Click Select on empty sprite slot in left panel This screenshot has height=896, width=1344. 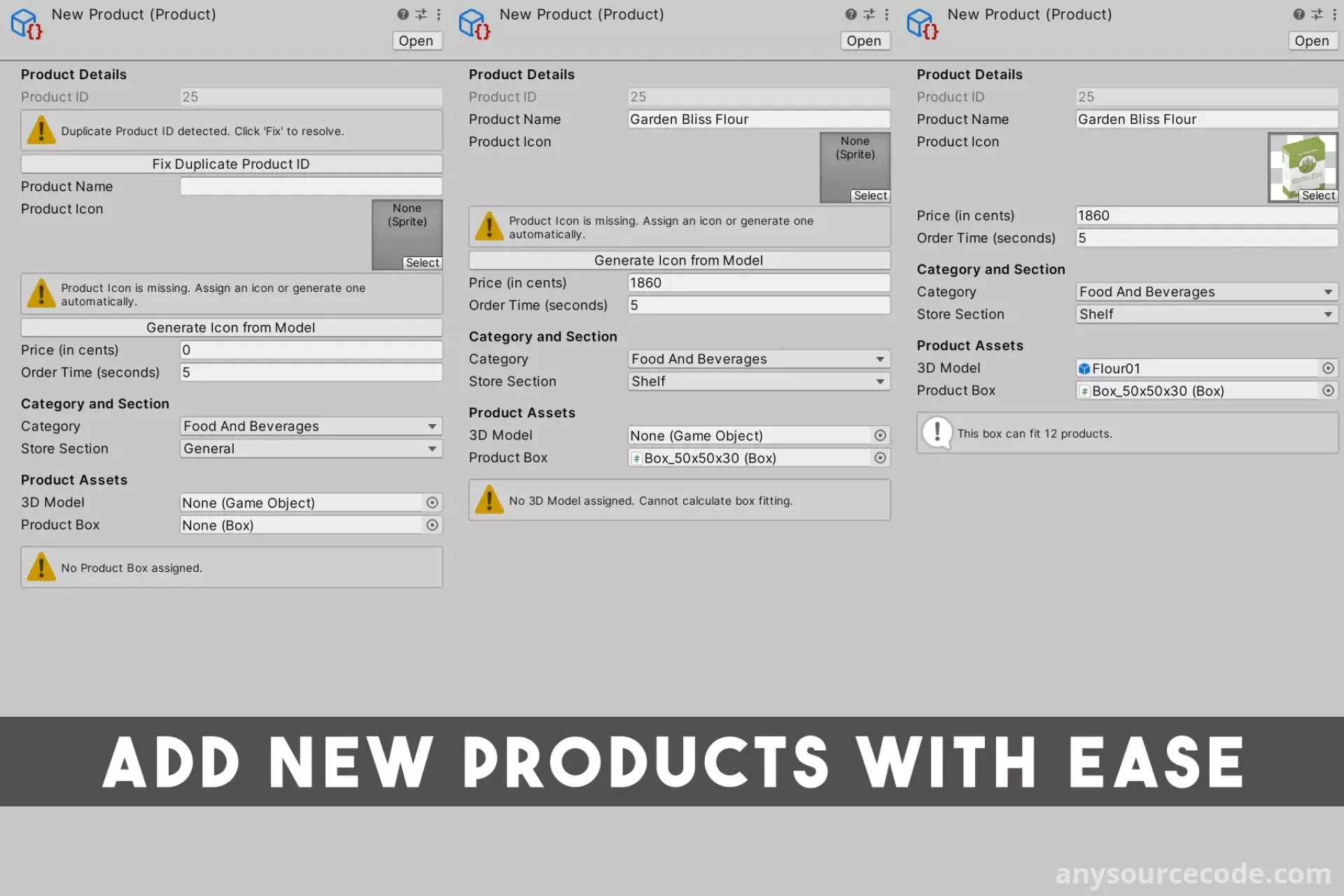click(422, 263)
